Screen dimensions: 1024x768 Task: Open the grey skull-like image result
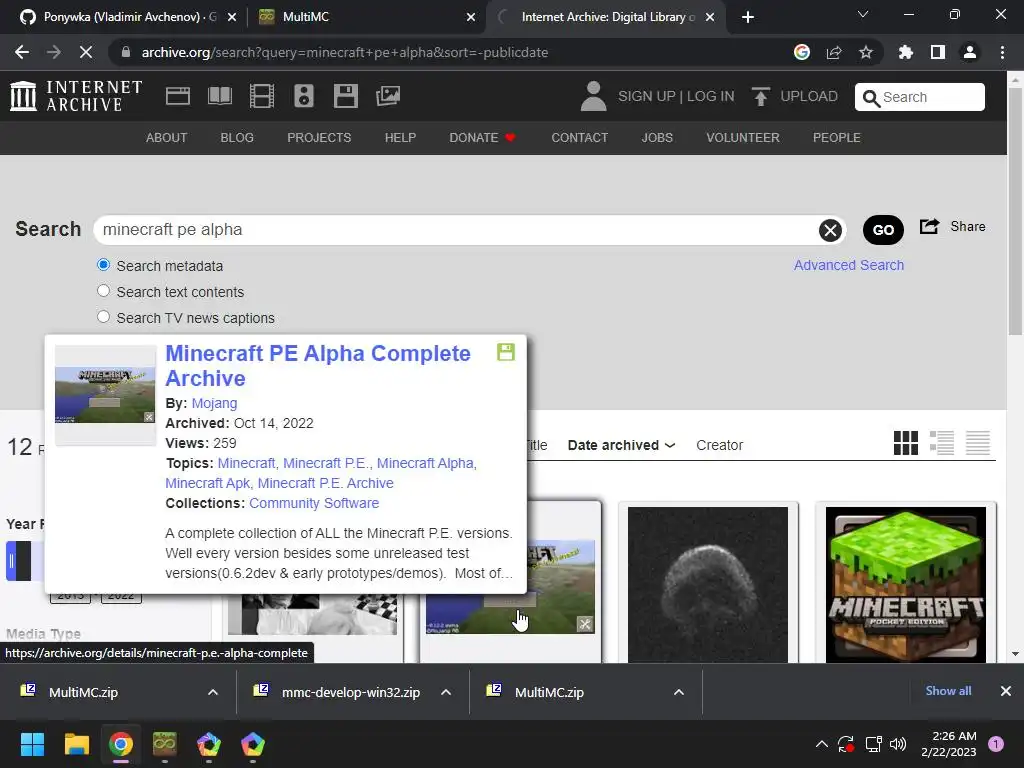(x=708, y=584)
